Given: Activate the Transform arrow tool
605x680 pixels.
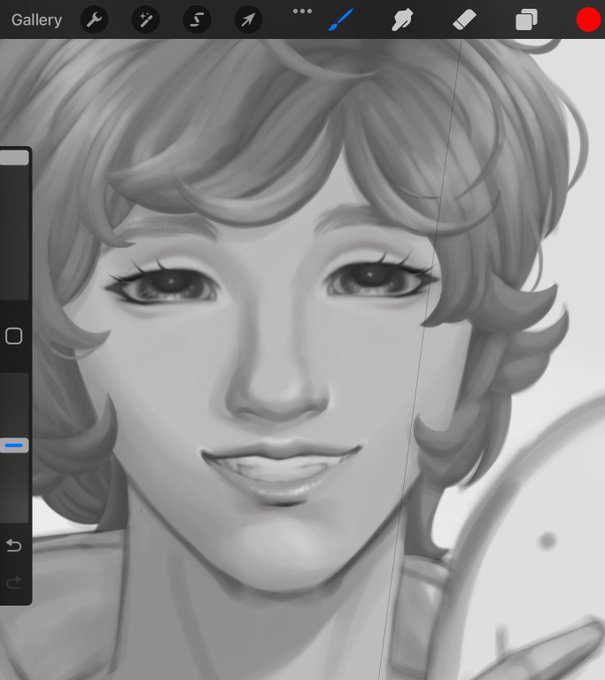Looking at the screenshot, I should 248,20.
